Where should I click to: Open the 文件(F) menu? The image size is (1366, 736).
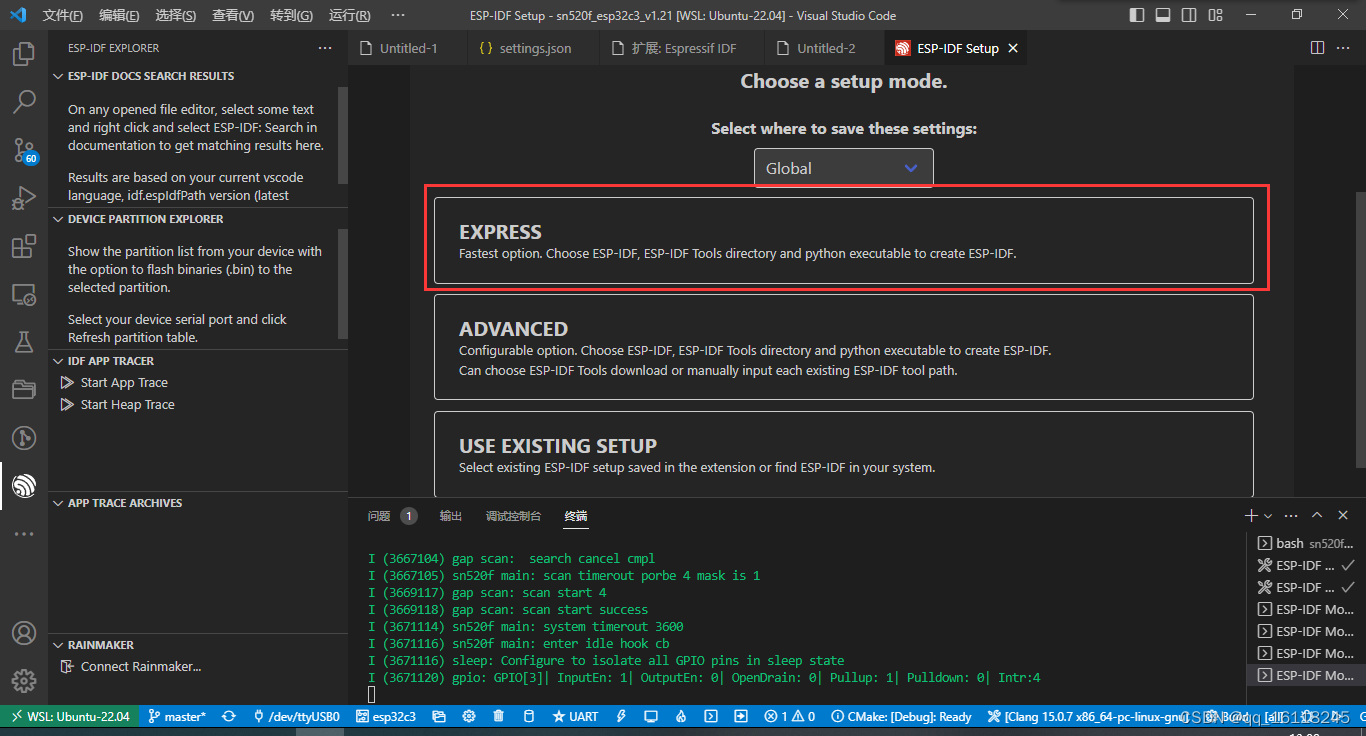coord(63,16)
